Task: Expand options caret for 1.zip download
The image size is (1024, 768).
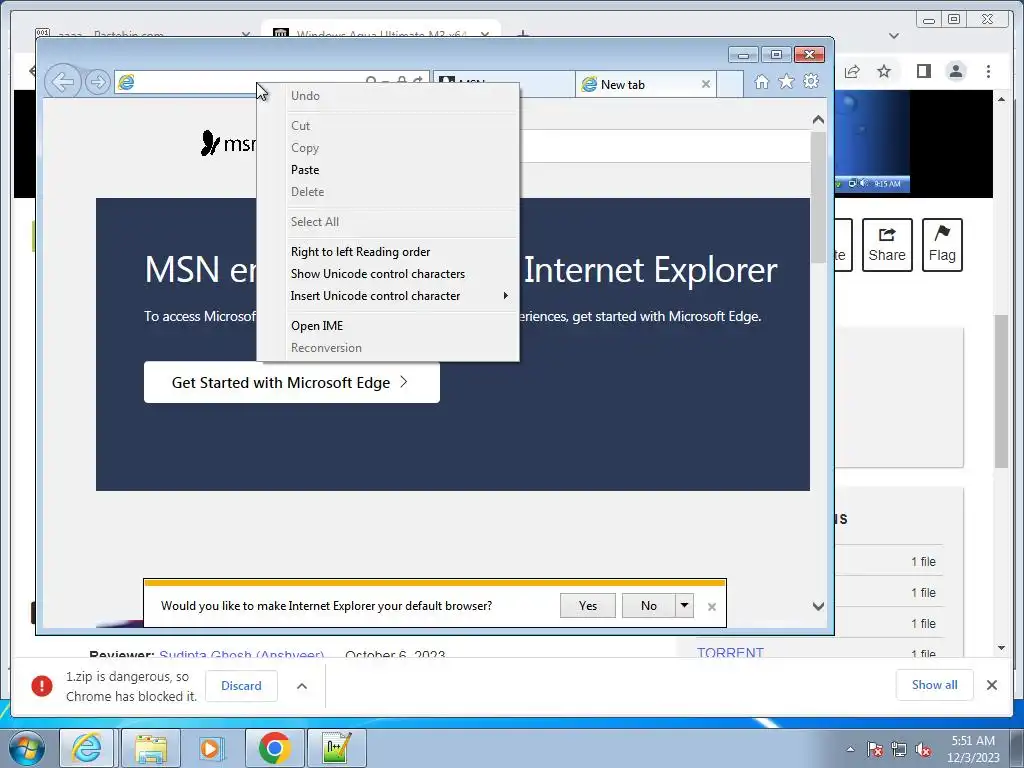Action: tap(302, 686)
